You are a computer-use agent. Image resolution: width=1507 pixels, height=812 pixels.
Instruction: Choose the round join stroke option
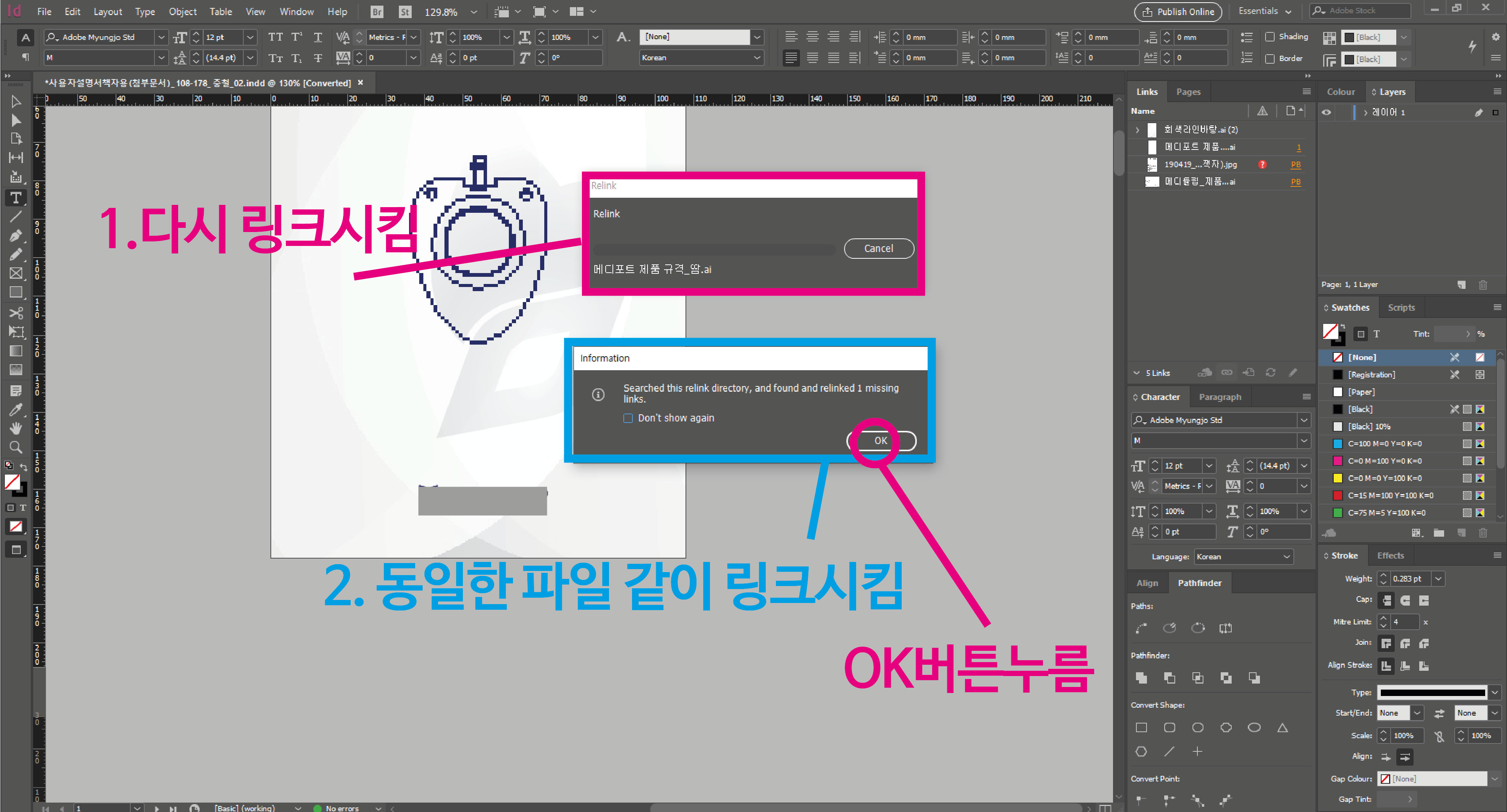[x=1405, y=644]
